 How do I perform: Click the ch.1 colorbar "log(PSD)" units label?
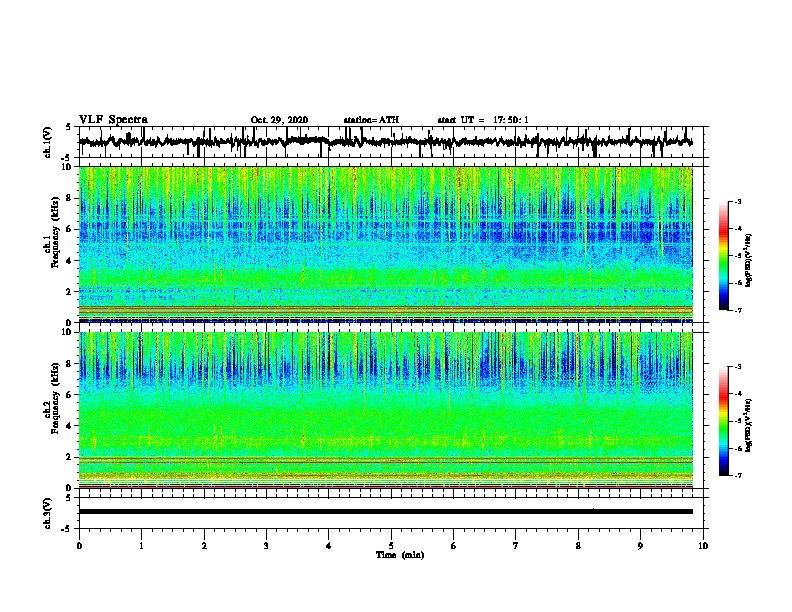click(749, 261)
